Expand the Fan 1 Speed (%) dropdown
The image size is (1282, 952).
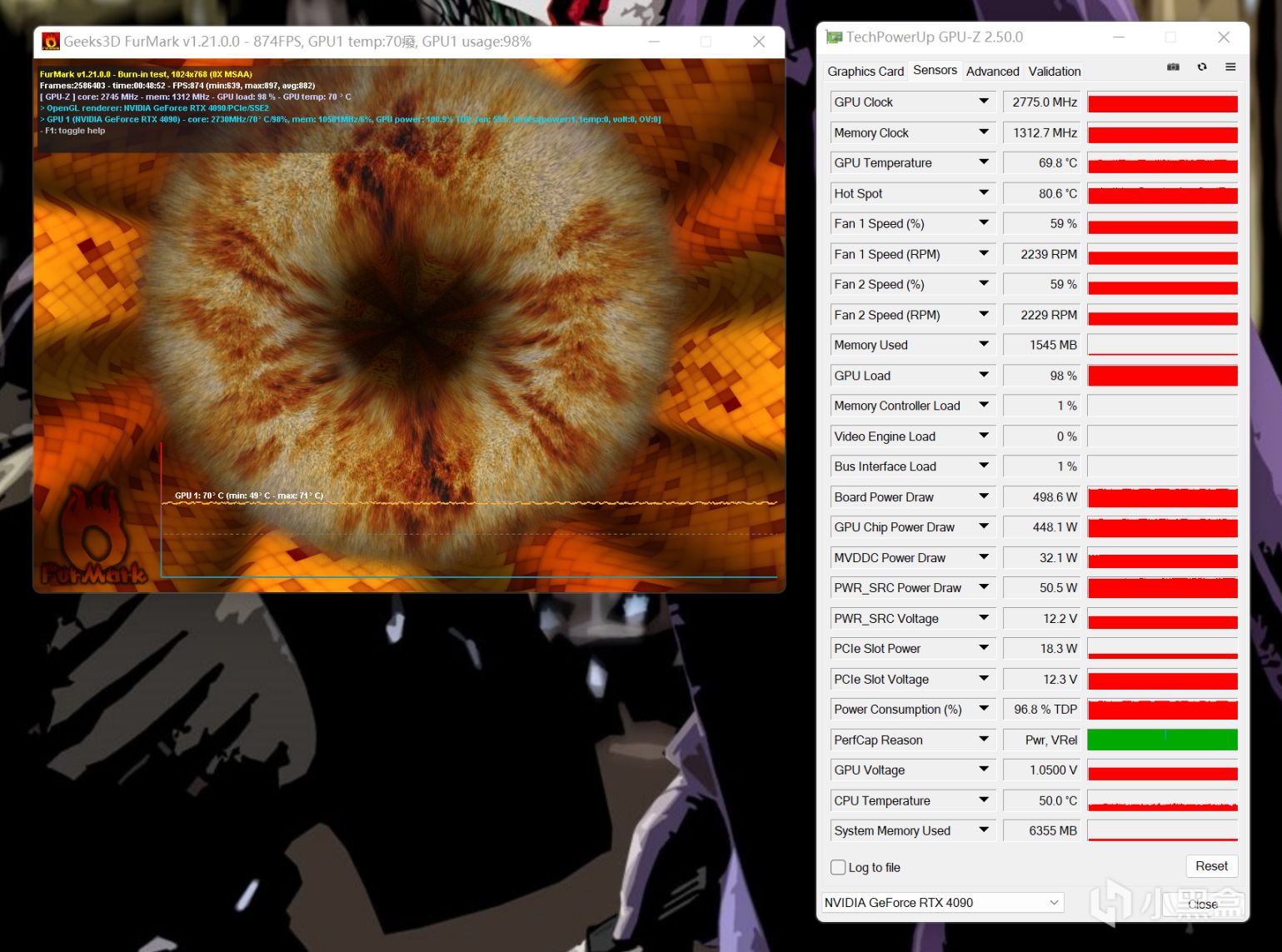pos(984,223)
